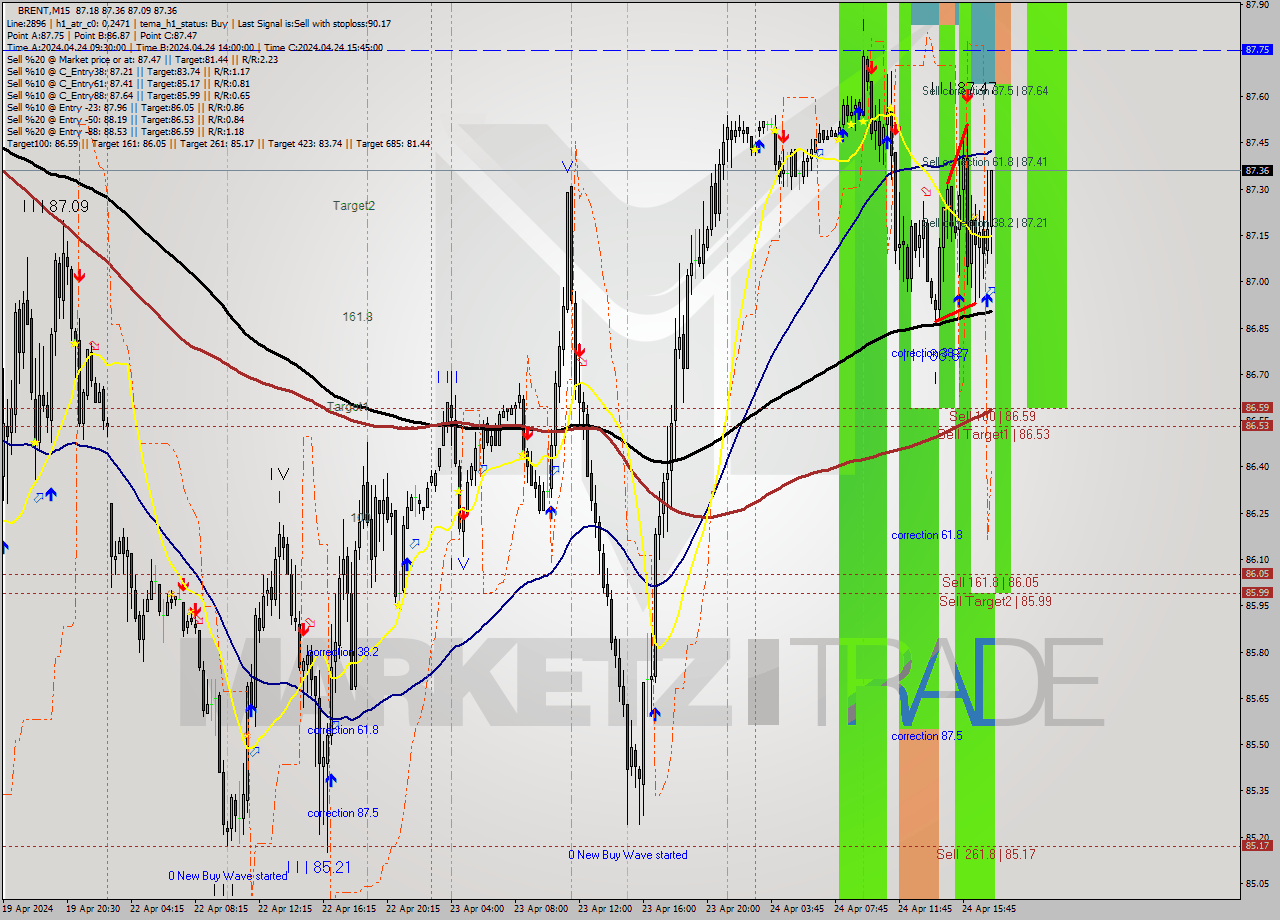The height and width of the screenshot is (920, 1280).
Task: Click the red 86.59 price-axis tag
Action: [1256, 407]
